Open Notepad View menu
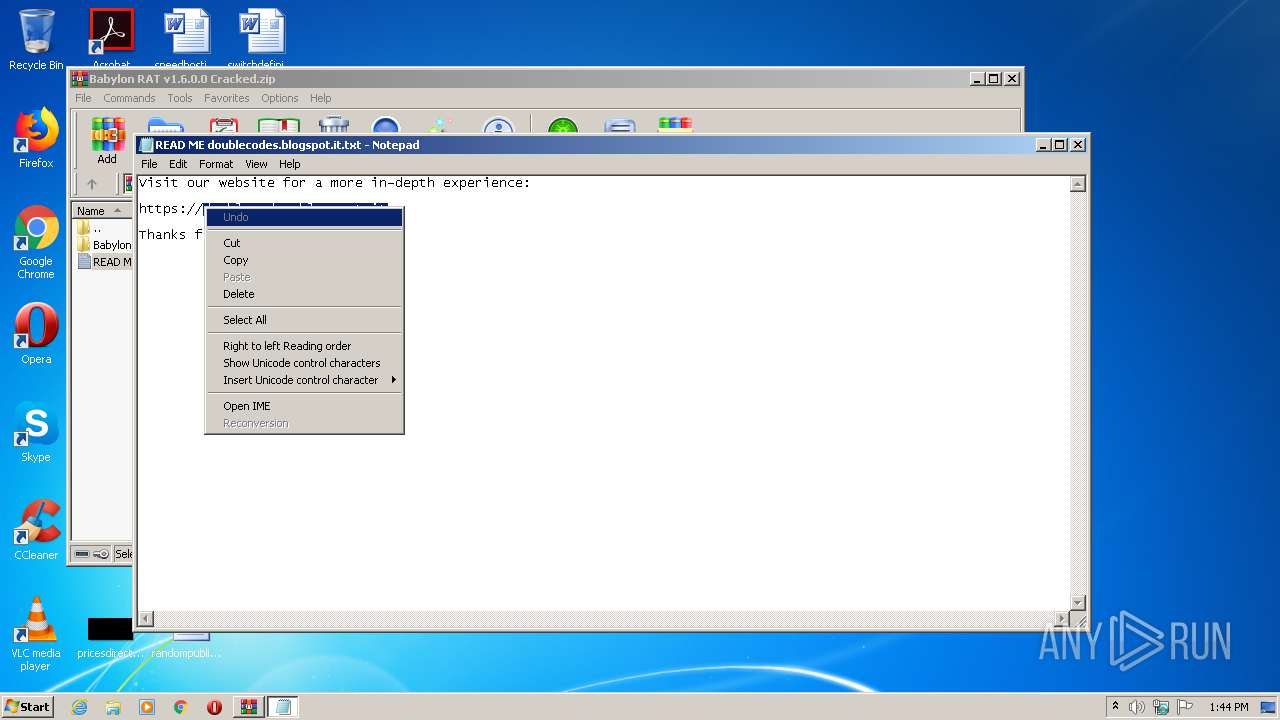This screenshot has width=1280, height=720. pos(256,164)
